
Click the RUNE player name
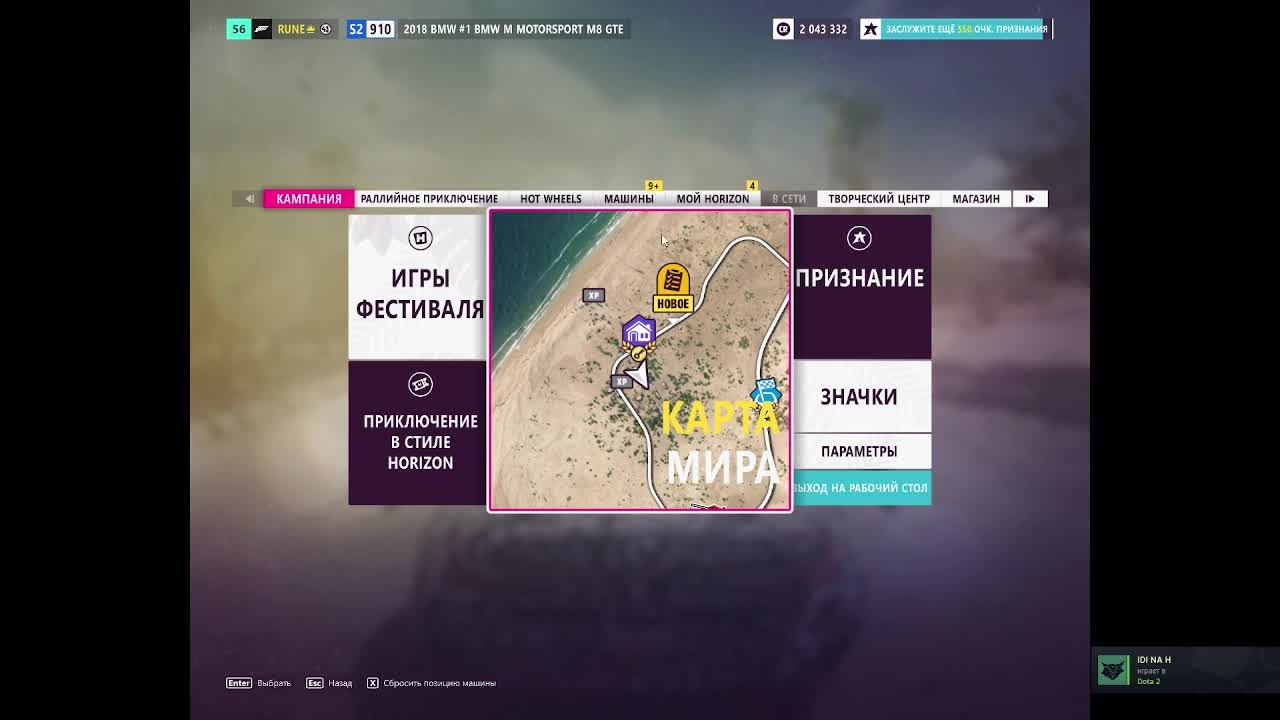pyautogui.click(x=291, y=29)
